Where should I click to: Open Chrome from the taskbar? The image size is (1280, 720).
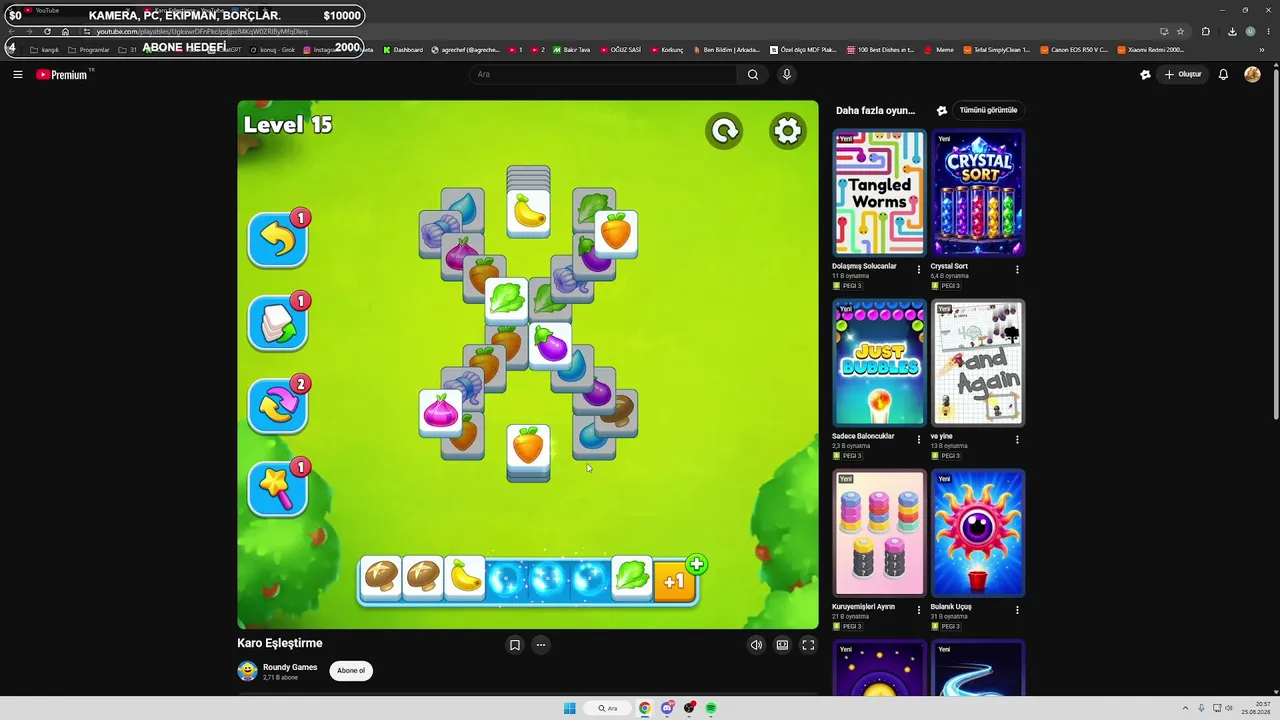645,708
